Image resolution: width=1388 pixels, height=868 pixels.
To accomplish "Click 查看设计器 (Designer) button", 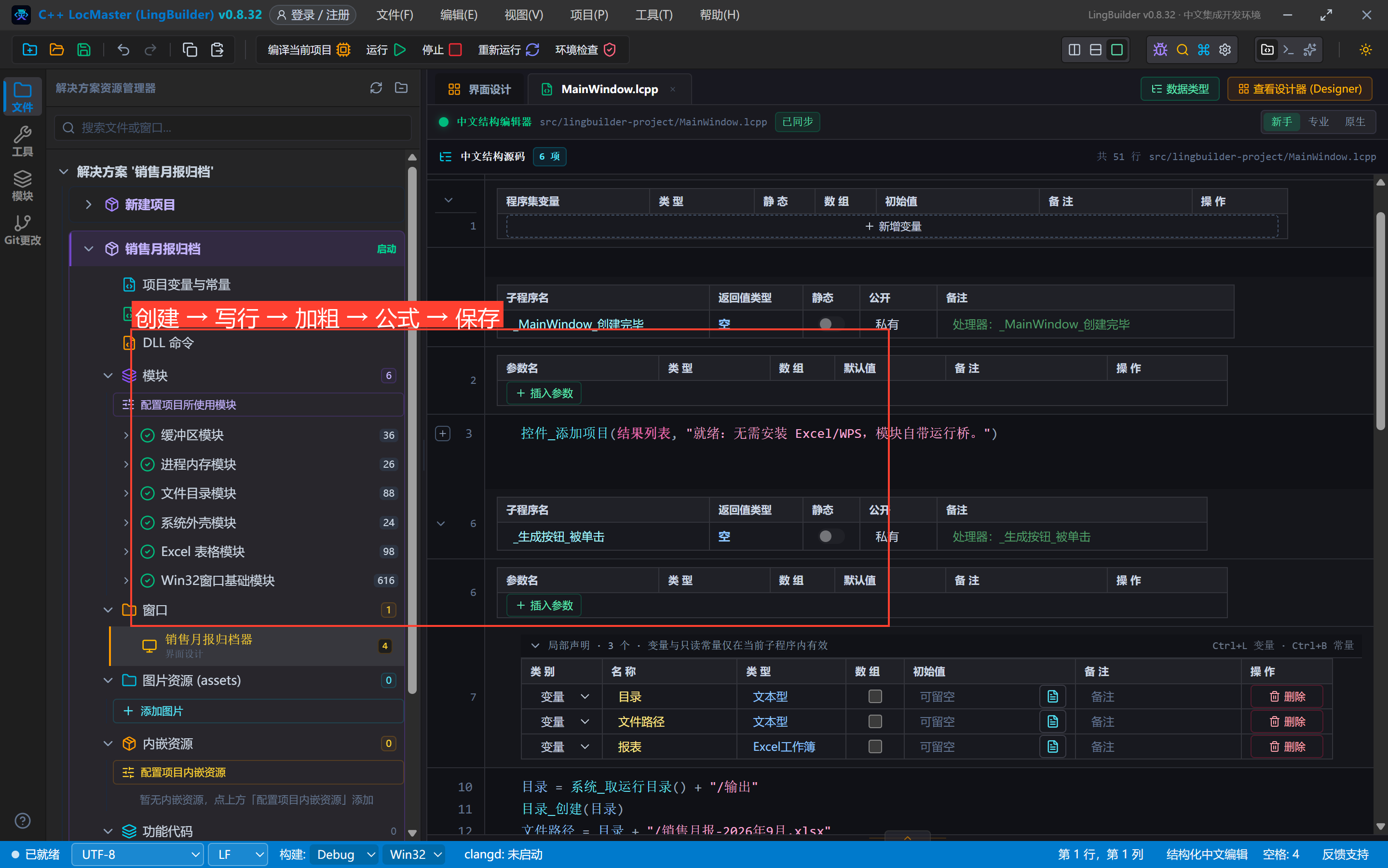I will click(1300, 89).
